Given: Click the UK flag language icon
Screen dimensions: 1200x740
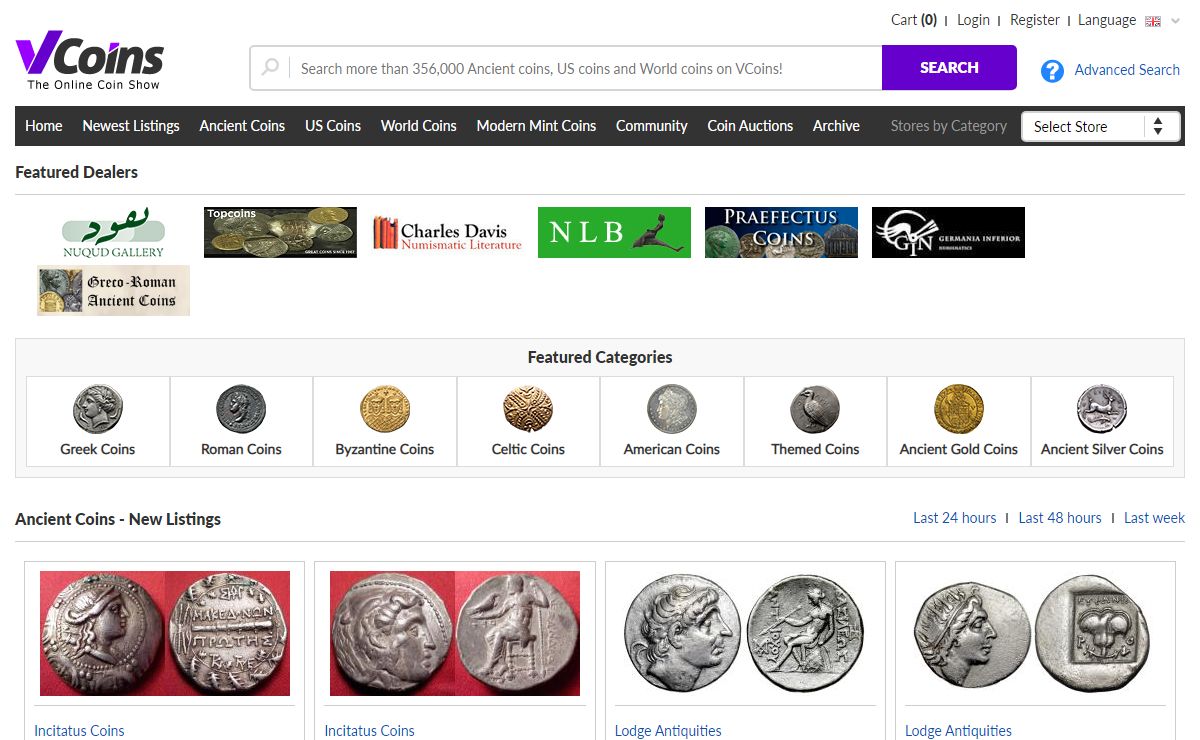Looking at the screenshot, I should 1153,21.
